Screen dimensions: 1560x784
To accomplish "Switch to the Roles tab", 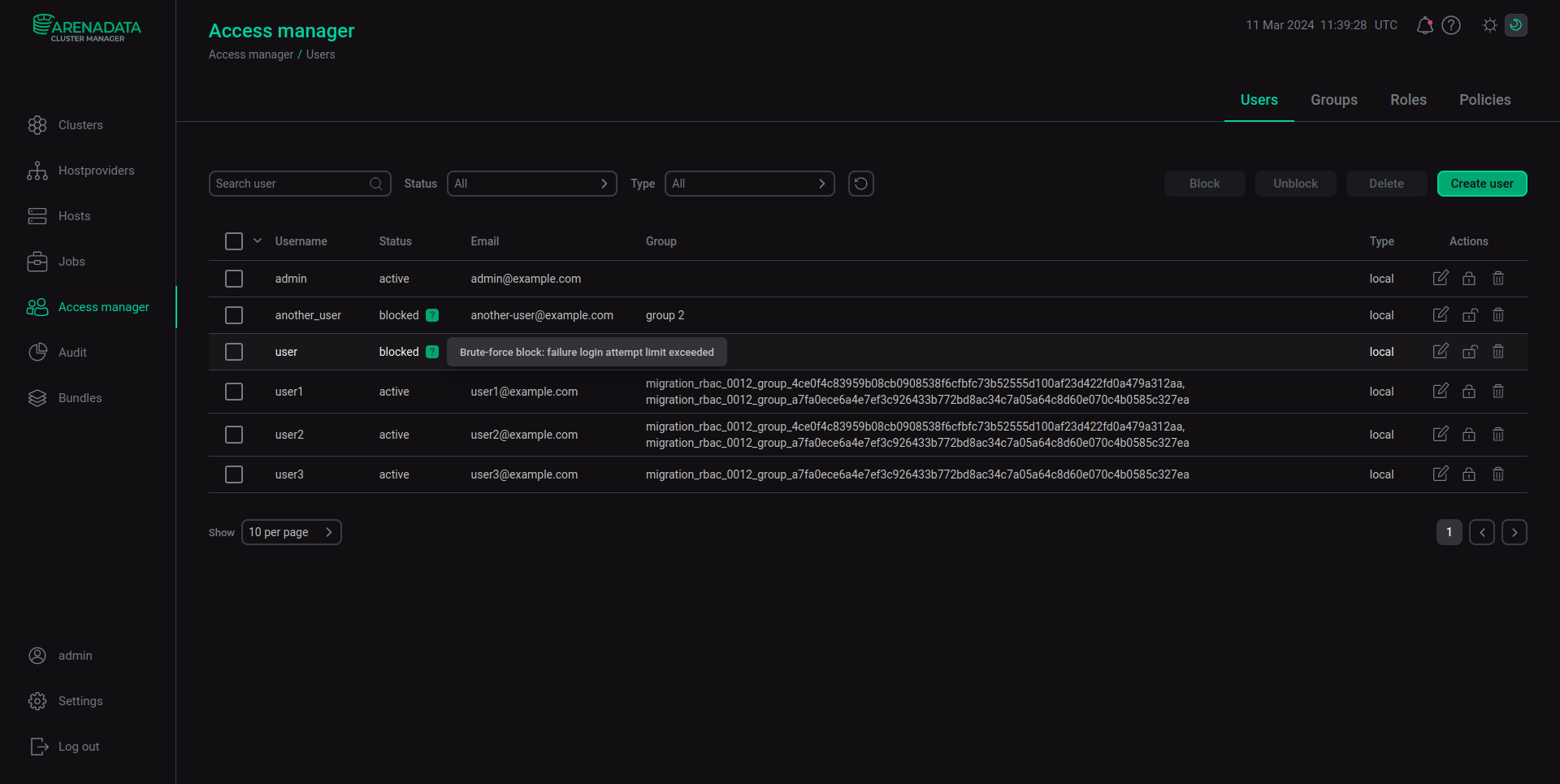I will [1408, 100].
